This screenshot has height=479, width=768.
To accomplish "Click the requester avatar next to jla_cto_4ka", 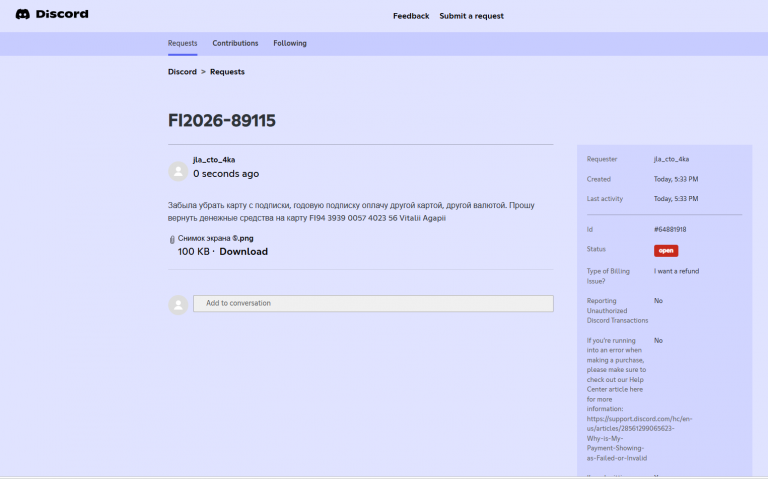I will (178, 171).
